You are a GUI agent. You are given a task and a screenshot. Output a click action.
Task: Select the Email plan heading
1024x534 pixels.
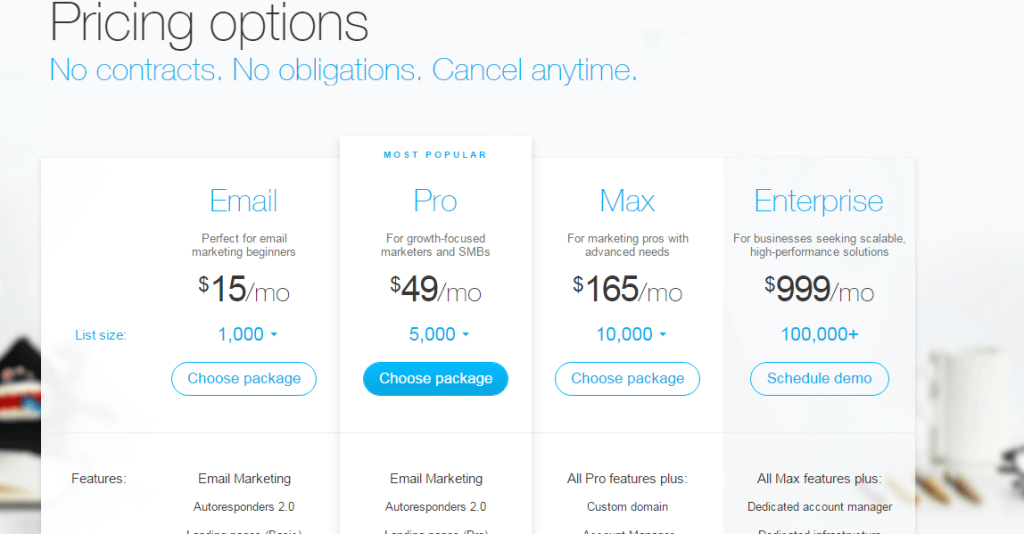[x=244, y=200]
